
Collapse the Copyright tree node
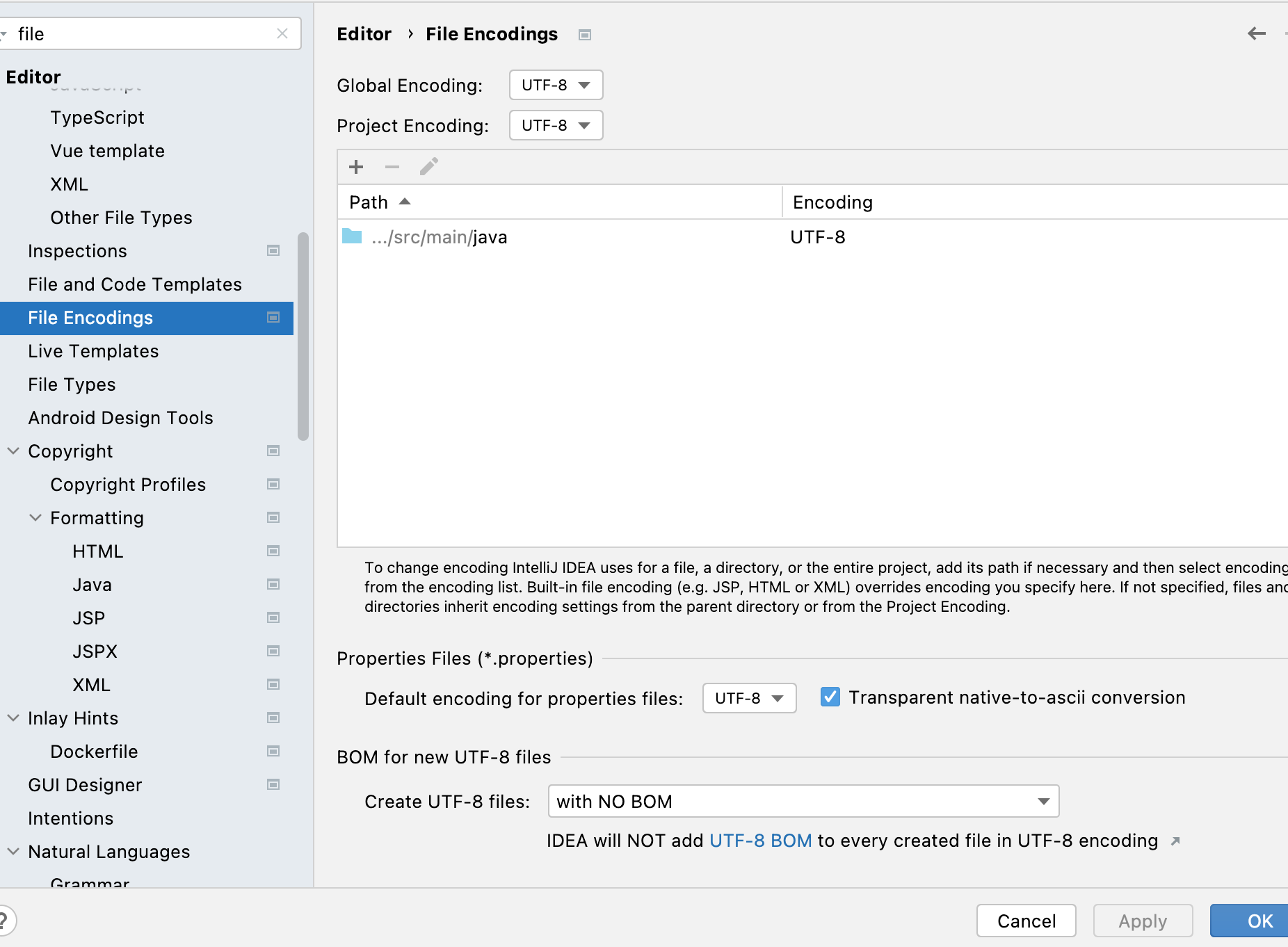click(13, 451)
